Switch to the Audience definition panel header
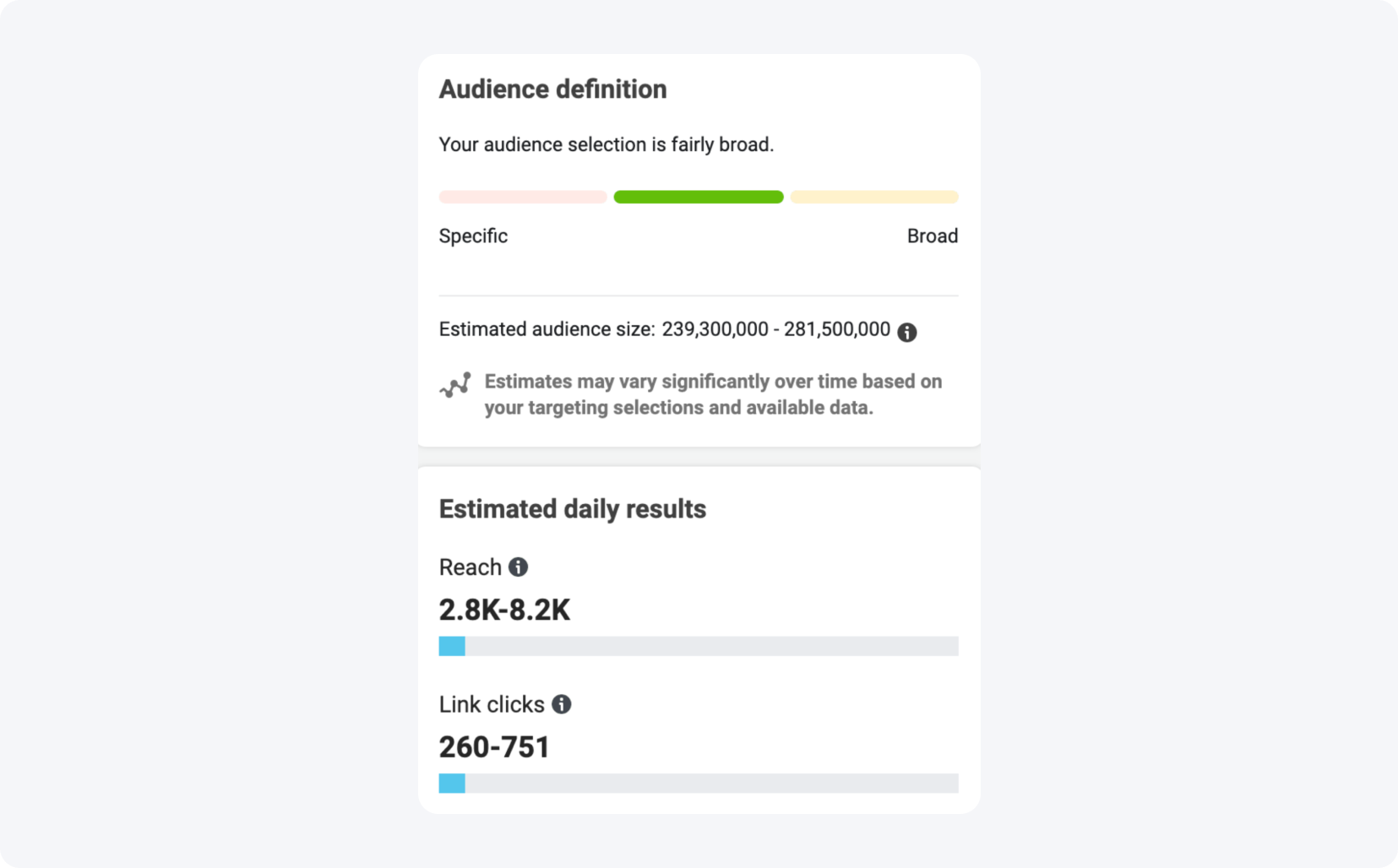The width and height of the screenshot is (1398, 868). pos(552,88)
